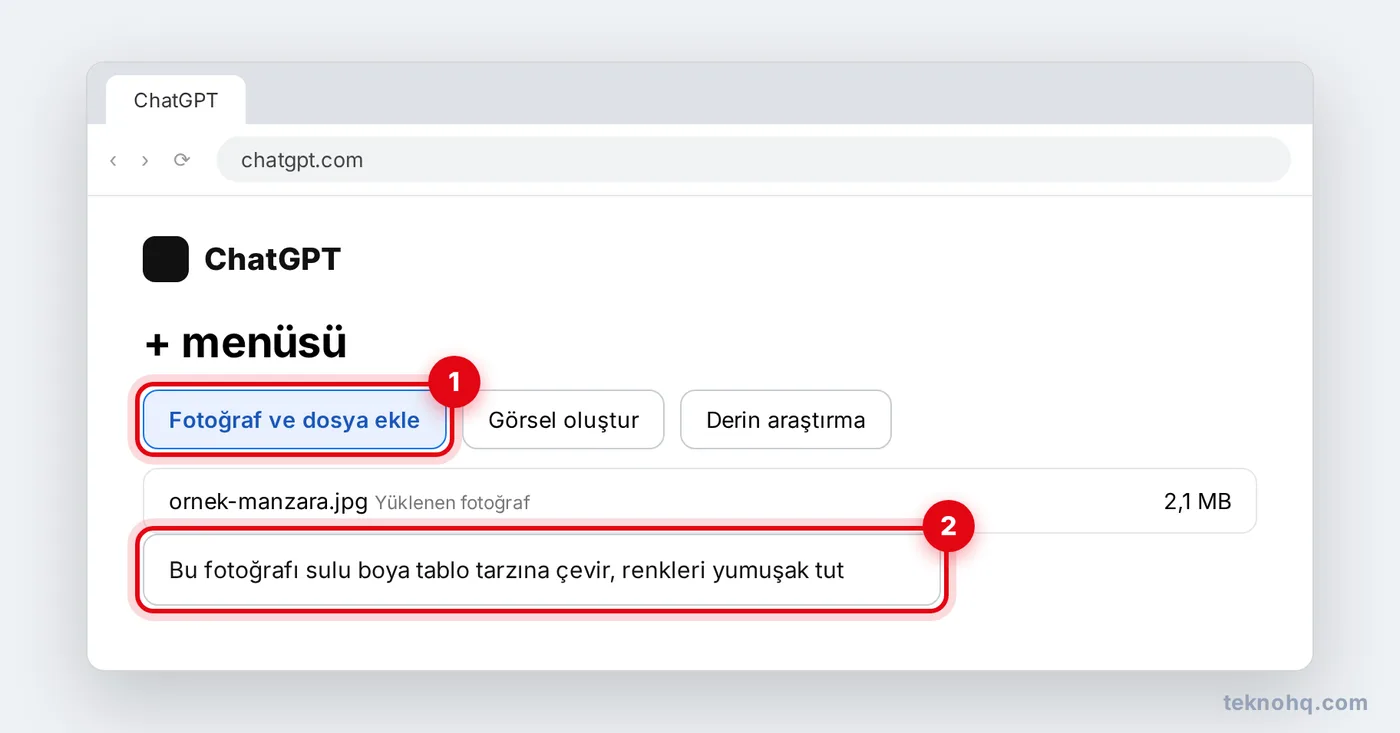Focus the chatgpt.com address bar
This screenshot has height=733, width=1400.
coord(753,160)
